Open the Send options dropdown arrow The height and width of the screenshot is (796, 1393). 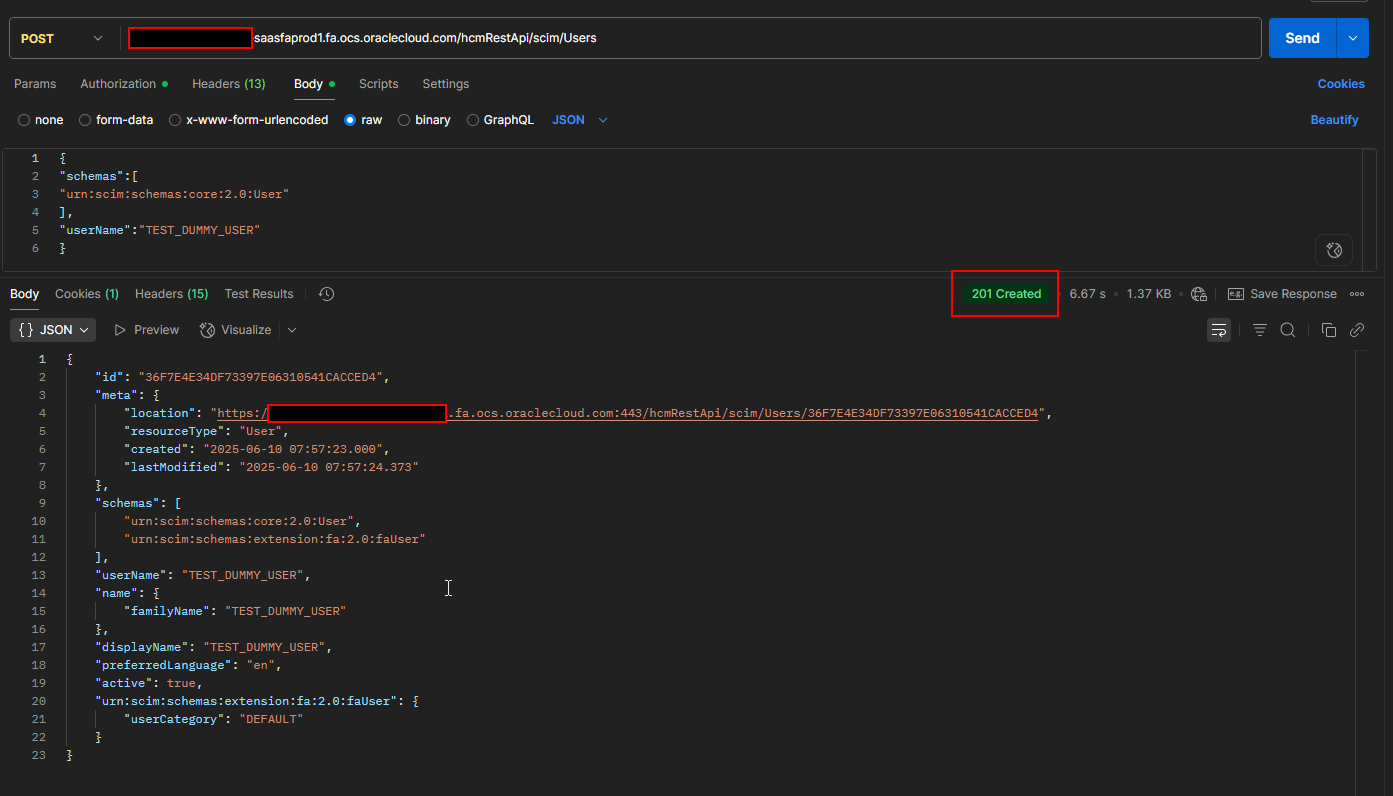point(1353,38)
